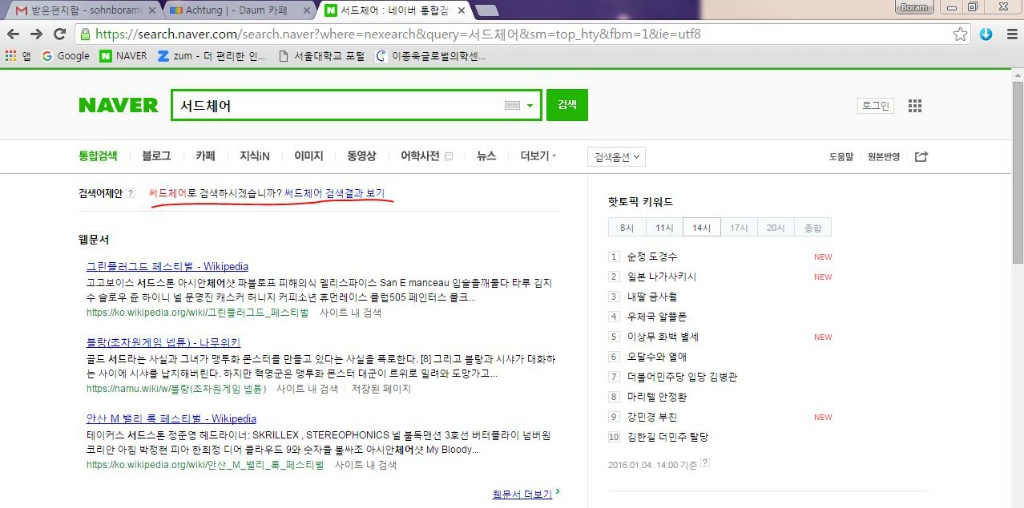
Task: Show the 11시 hot topic keywords
Action: click(x=664, y=227)
